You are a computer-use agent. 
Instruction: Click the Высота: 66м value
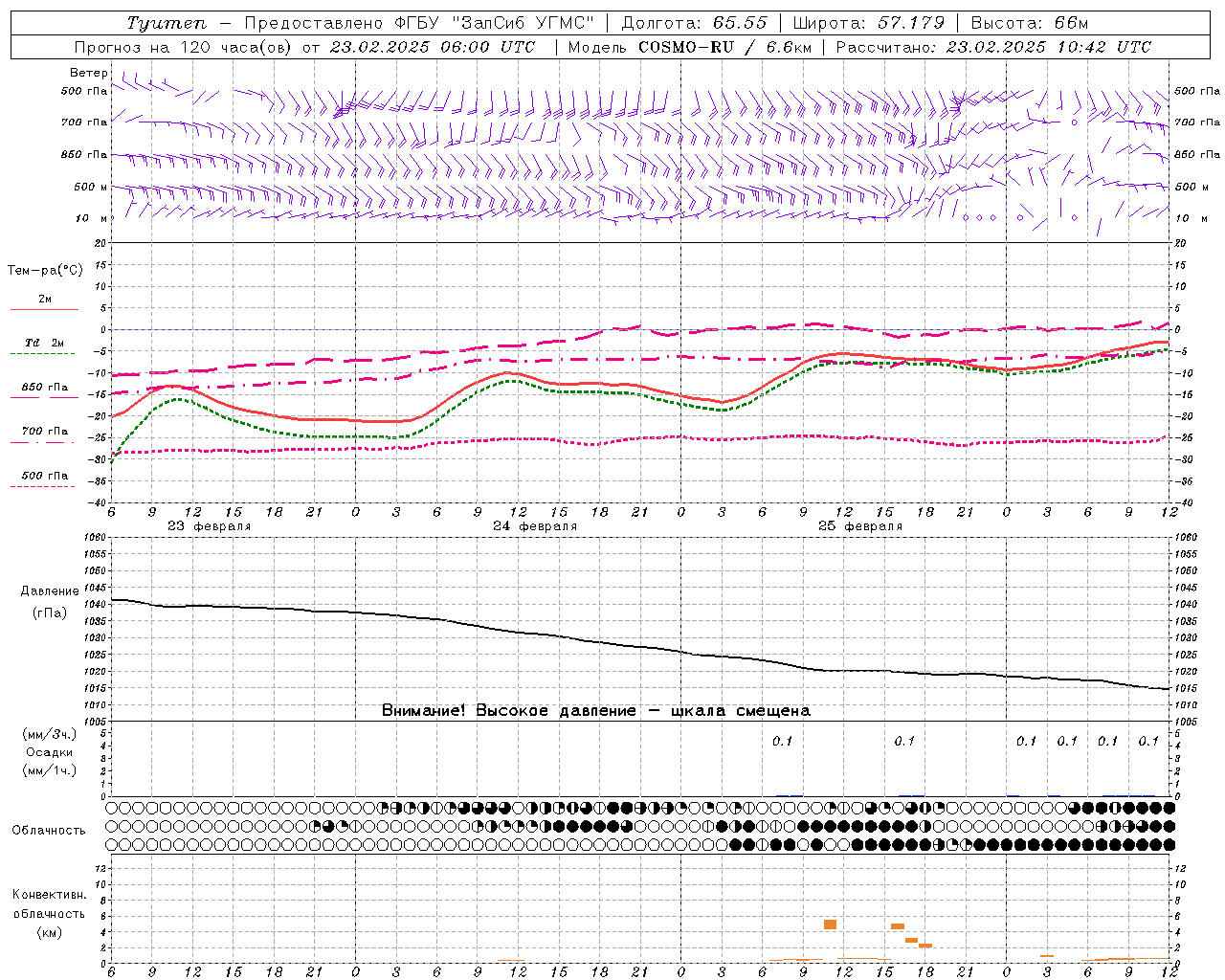(1030, 23)
